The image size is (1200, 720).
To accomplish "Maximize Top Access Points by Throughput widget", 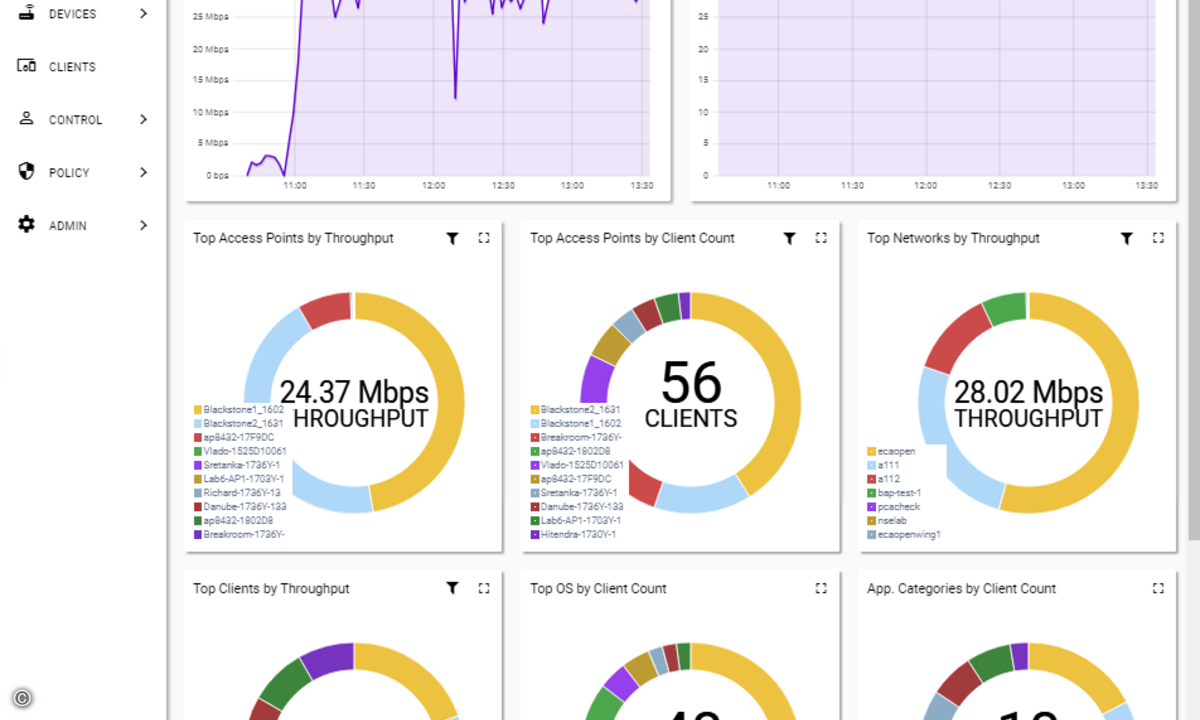I will [484, 238].
